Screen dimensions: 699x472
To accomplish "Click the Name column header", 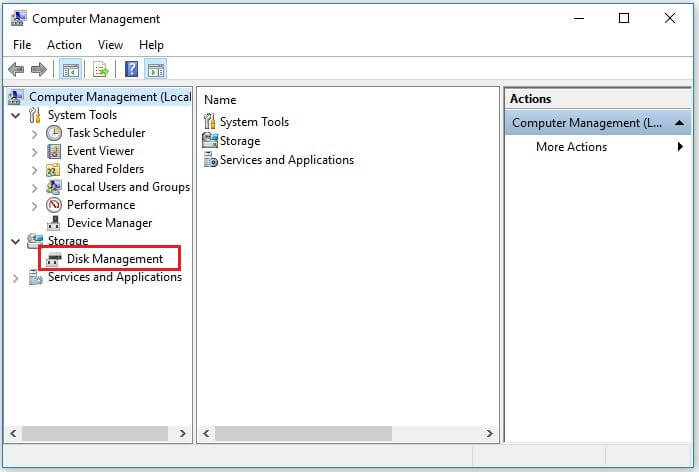I will (x=220, y=99).
